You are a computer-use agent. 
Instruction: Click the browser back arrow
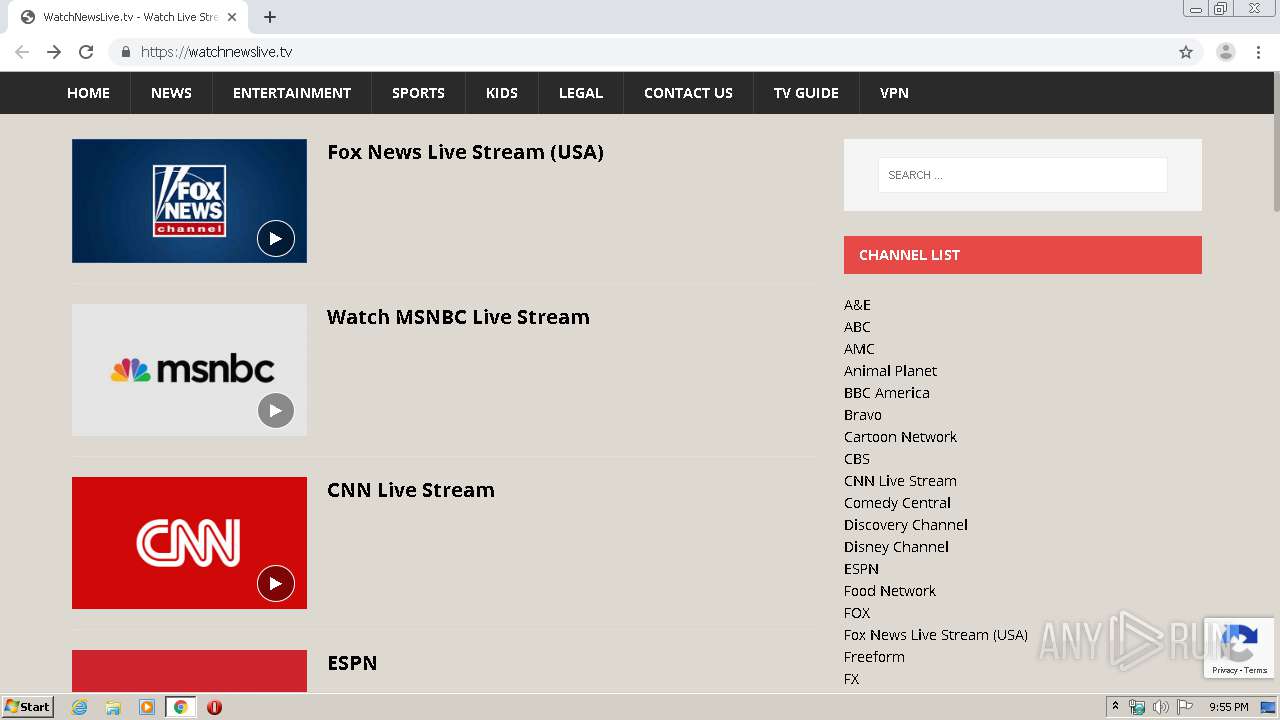pos(22,52)
